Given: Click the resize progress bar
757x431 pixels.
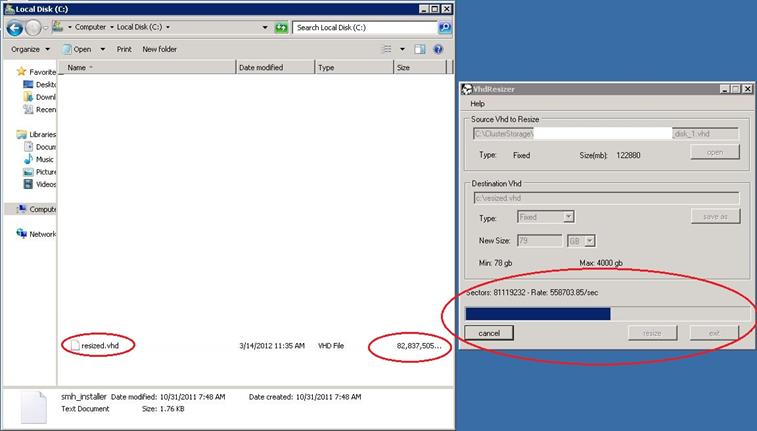Looking at the screenshot, I should tap(606, 313).
